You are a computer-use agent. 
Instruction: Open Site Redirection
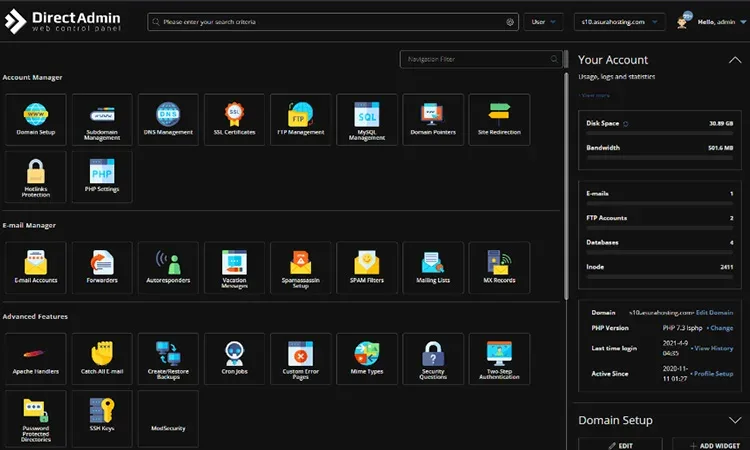499,120
